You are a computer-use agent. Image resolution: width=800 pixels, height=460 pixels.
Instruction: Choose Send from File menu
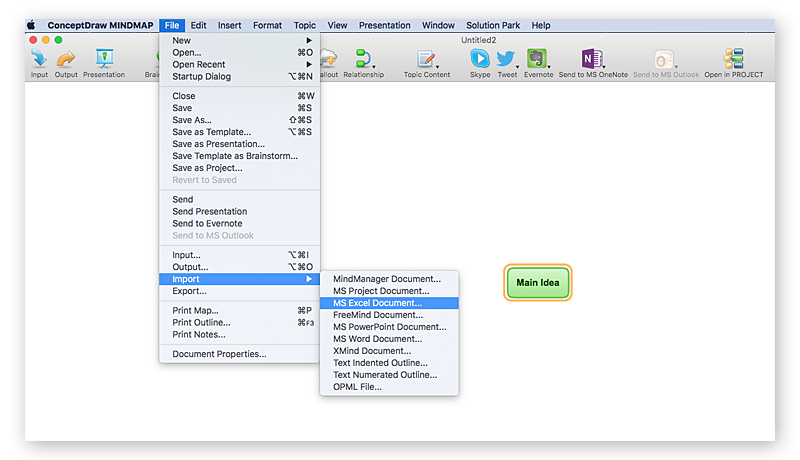click(x=240, y=199)
